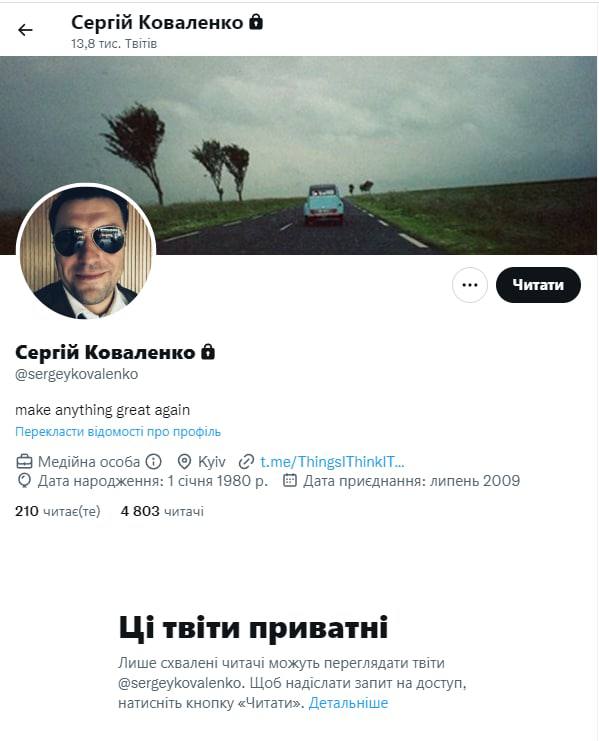Open the profile avatar photo
This screenshot has height=741, width=599.
tap(86, 251)
